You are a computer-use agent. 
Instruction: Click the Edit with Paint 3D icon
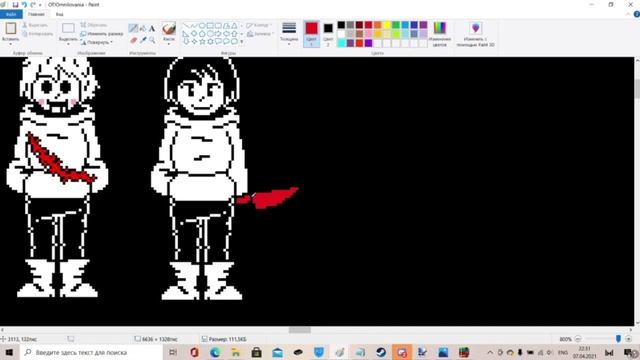(476, 28)
